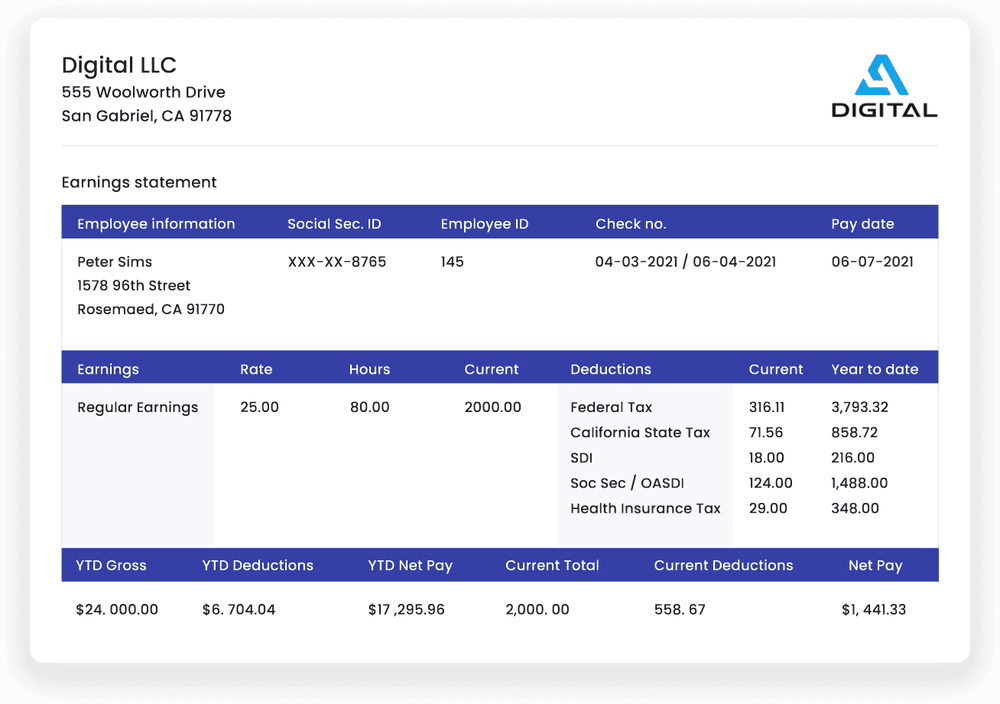Click the 'Net Pay' header

(x=875, y=566)
